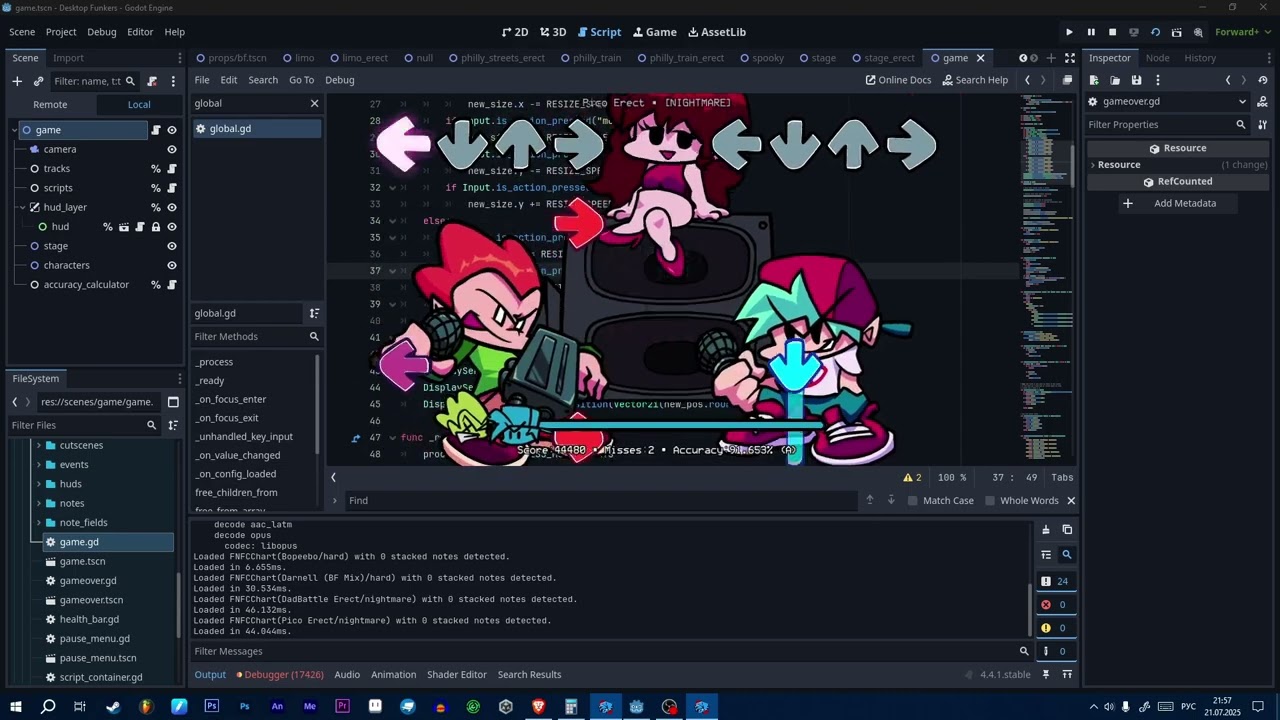Expand the cutscenes folder
Screen dimensions: 1280x720
tap(38, 446)
